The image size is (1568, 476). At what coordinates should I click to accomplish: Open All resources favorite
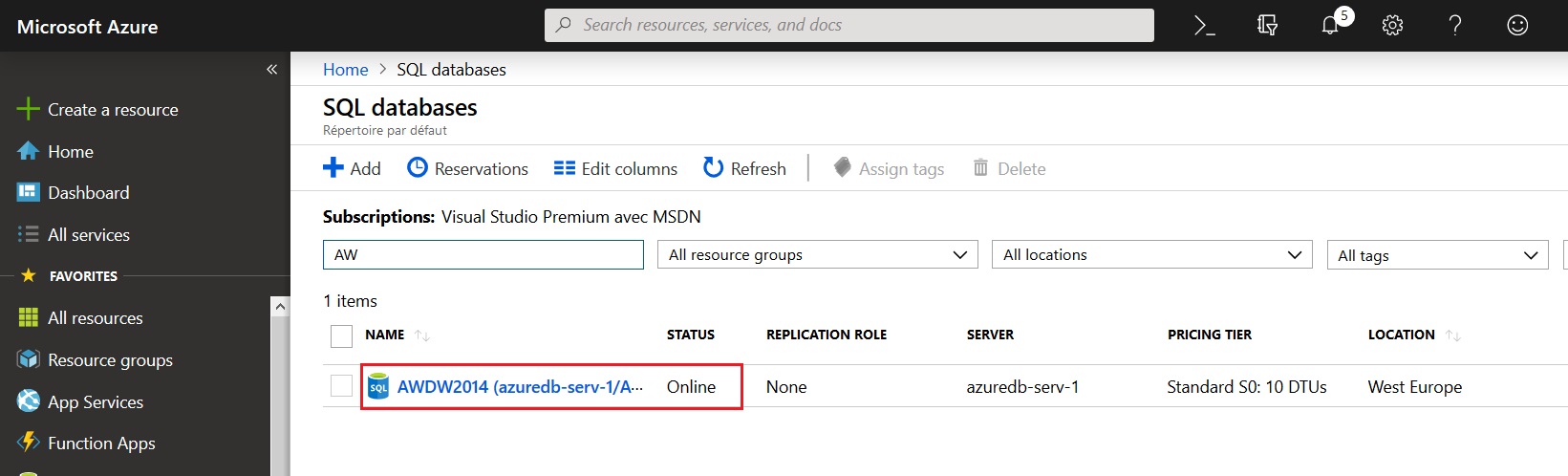click(x=81, y=317)
